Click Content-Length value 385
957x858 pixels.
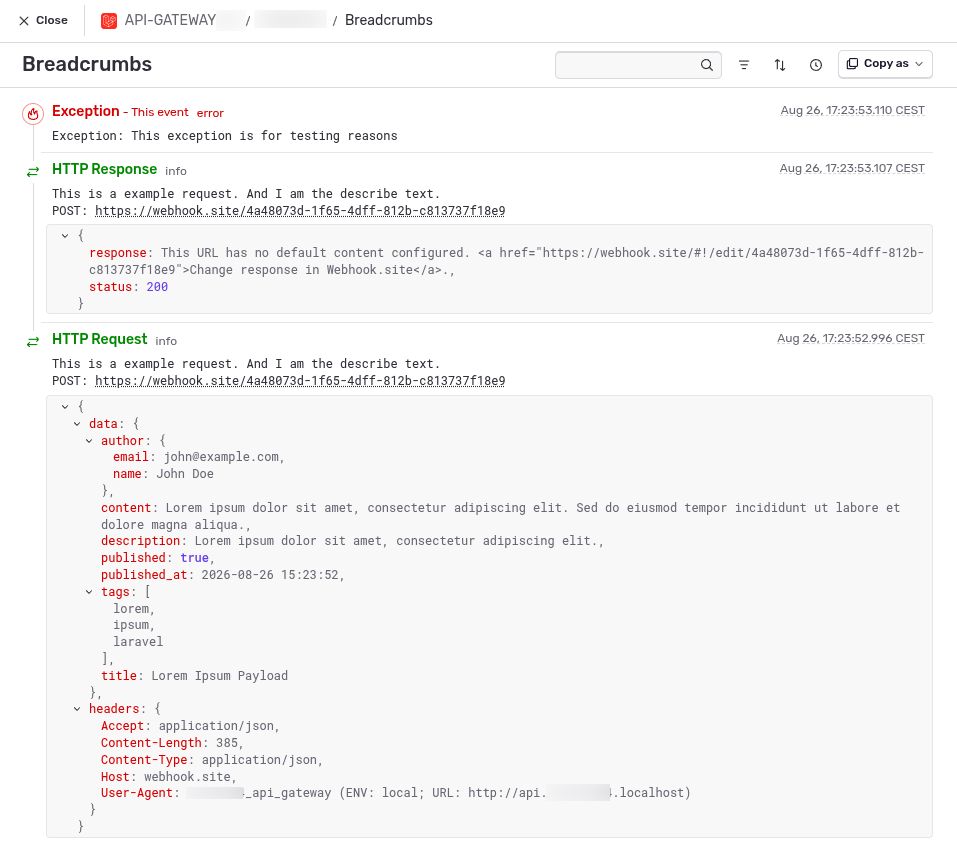[x=226, y=743]
